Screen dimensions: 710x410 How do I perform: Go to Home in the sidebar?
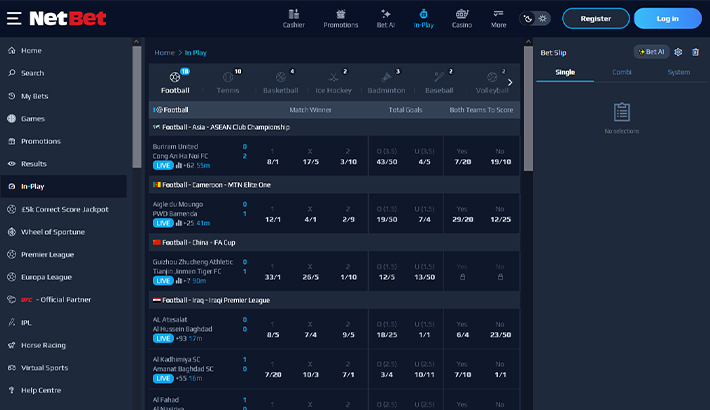tap(64, 50)
